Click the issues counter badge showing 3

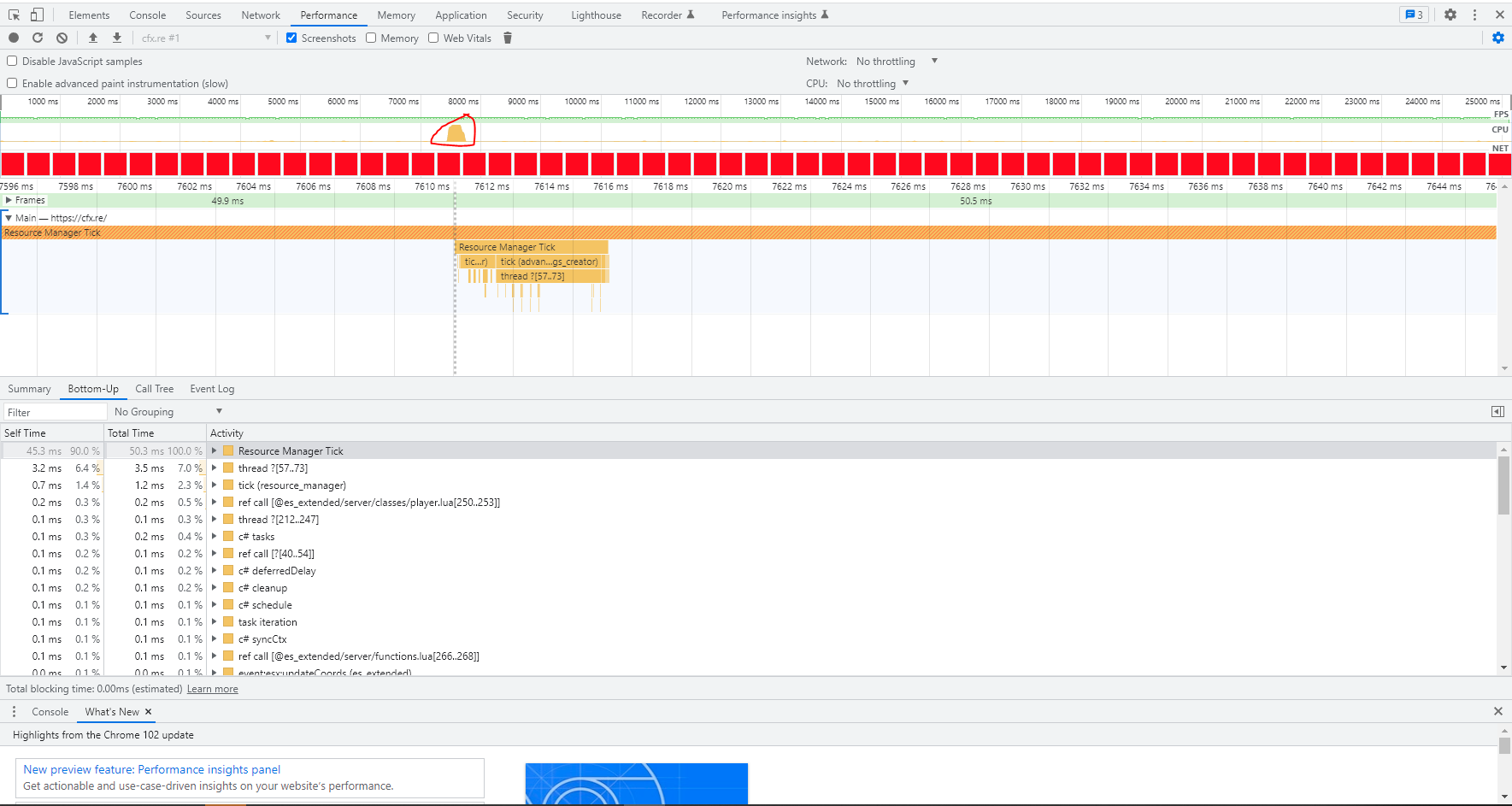tap(1414, 15)
